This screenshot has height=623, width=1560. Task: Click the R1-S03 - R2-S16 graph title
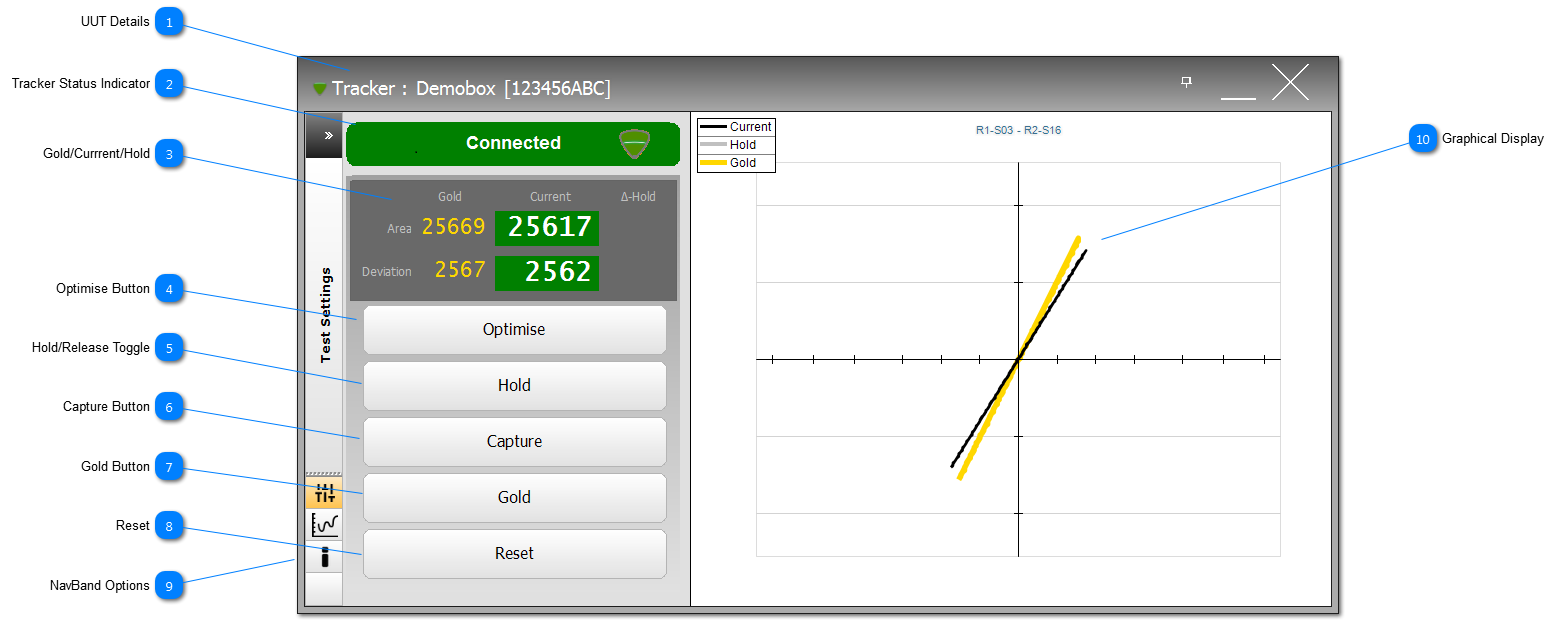pos(1018,130)
